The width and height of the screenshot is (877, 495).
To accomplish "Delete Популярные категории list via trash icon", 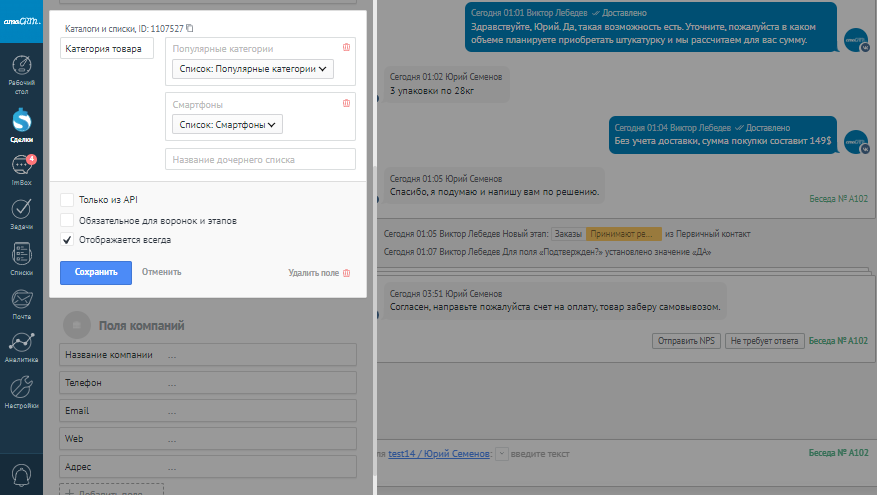I will 347,47.
